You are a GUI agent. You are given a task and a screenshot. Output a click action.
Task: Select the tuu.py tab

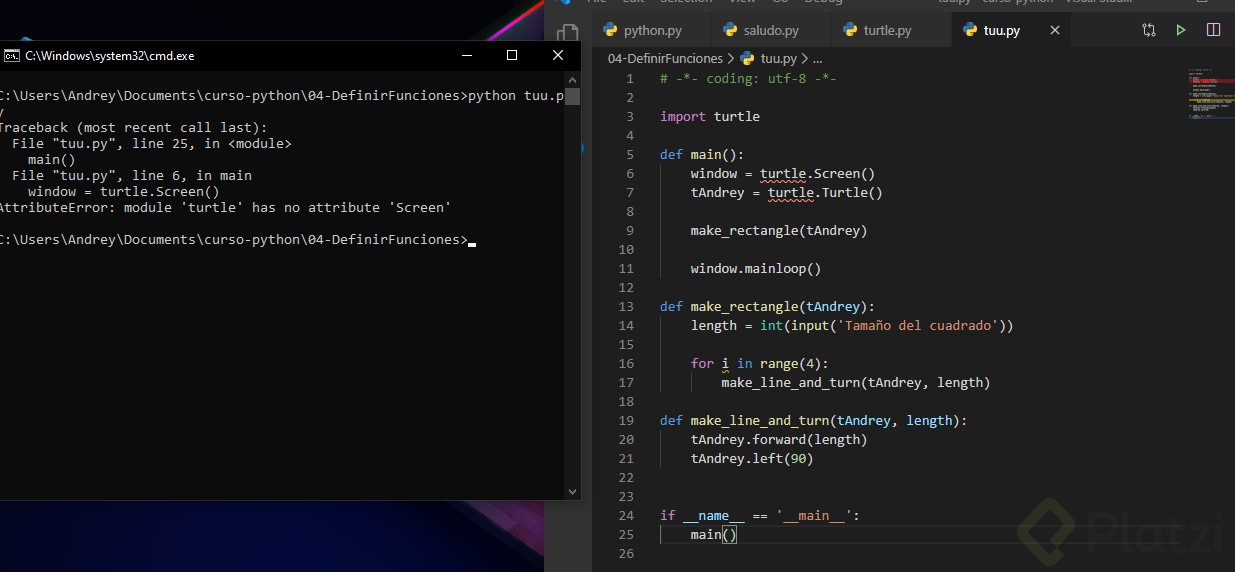pos(1001,31)
